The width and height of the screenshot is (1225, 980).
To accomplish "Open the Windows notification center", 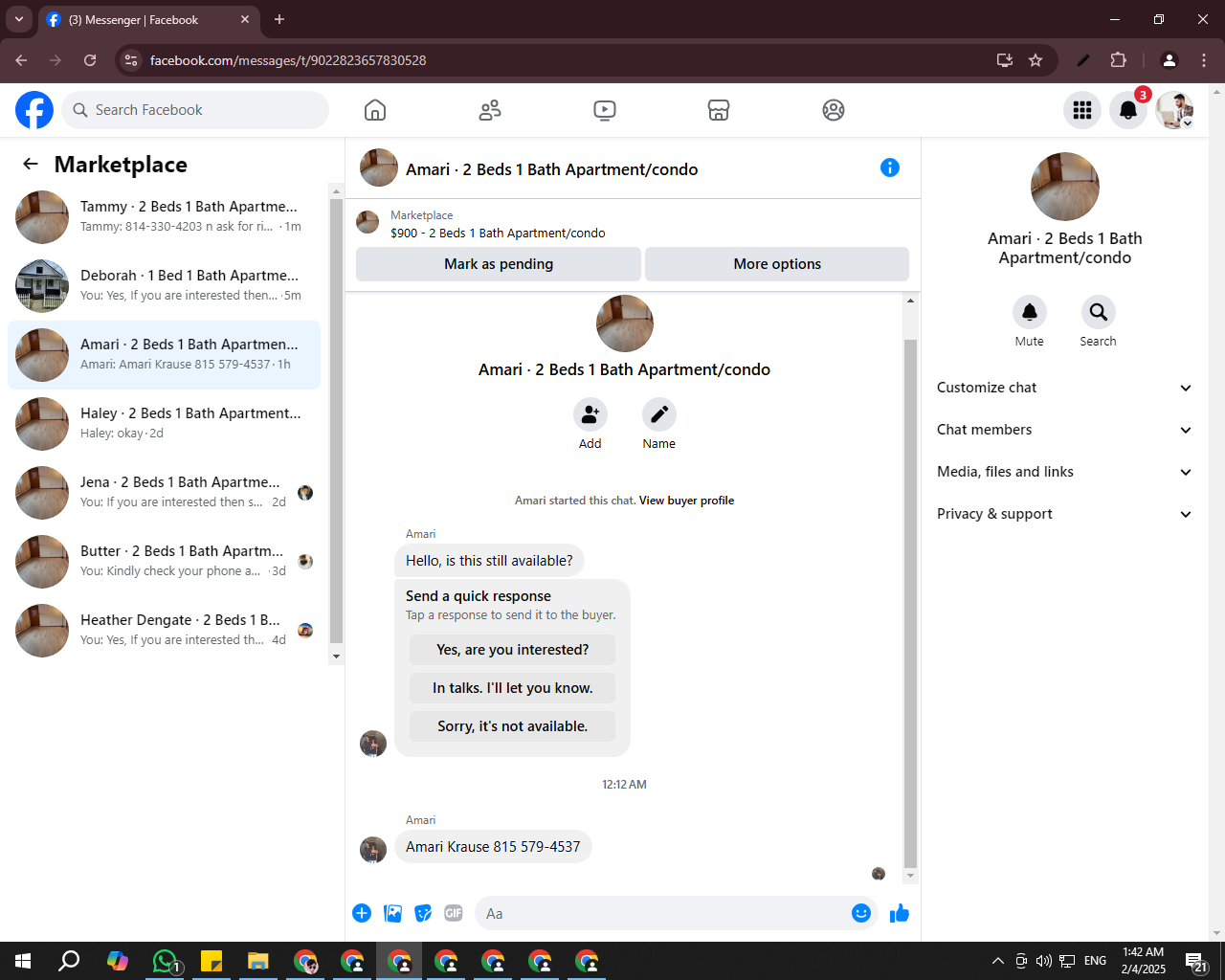I will pos(1196,961).
